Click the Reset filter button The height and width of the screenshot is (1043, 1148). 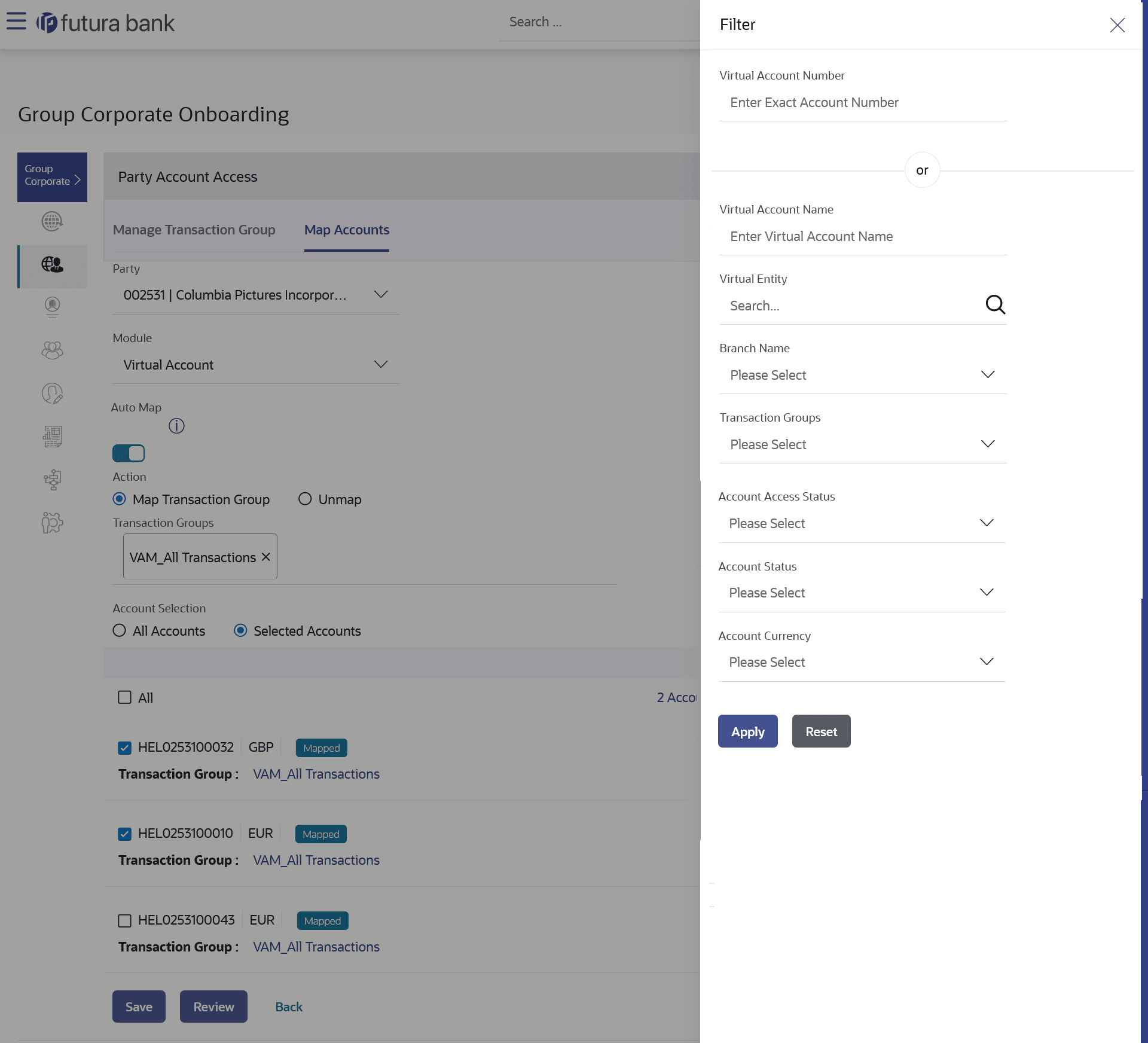pos(821,731)
